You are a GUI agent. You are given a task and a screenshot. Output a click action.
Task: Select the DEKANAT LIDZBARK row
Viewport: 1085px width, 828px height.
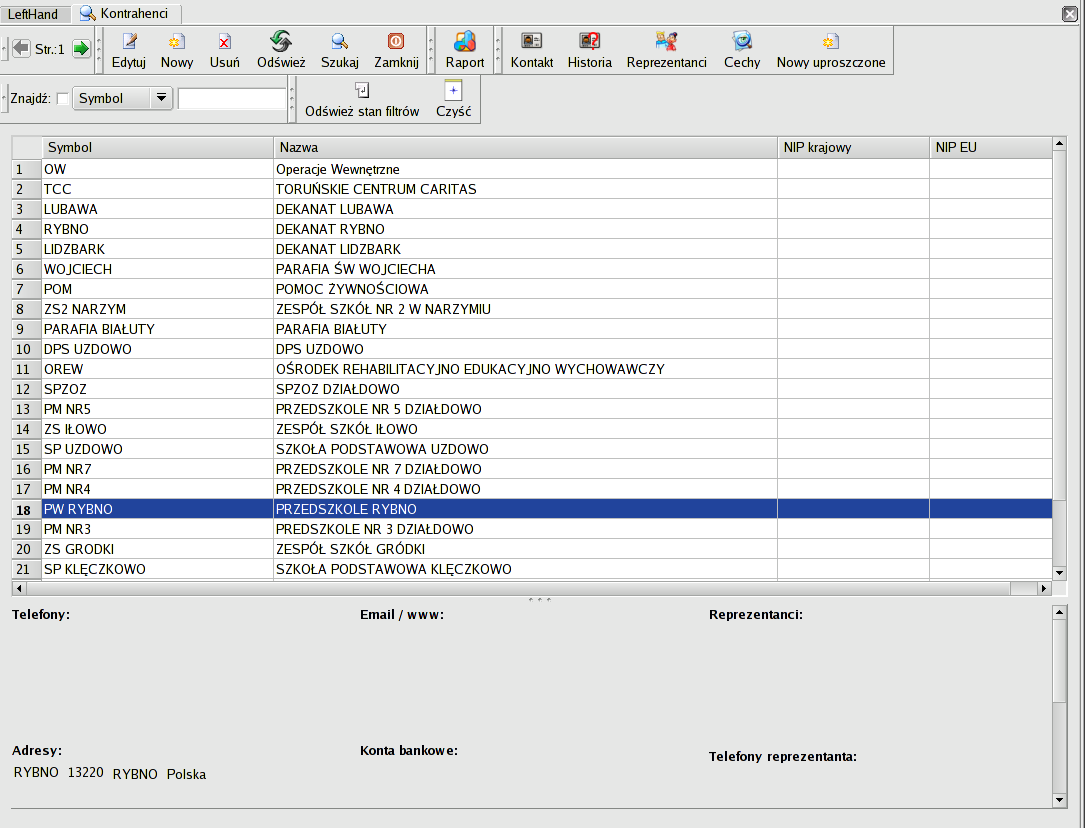533,250
